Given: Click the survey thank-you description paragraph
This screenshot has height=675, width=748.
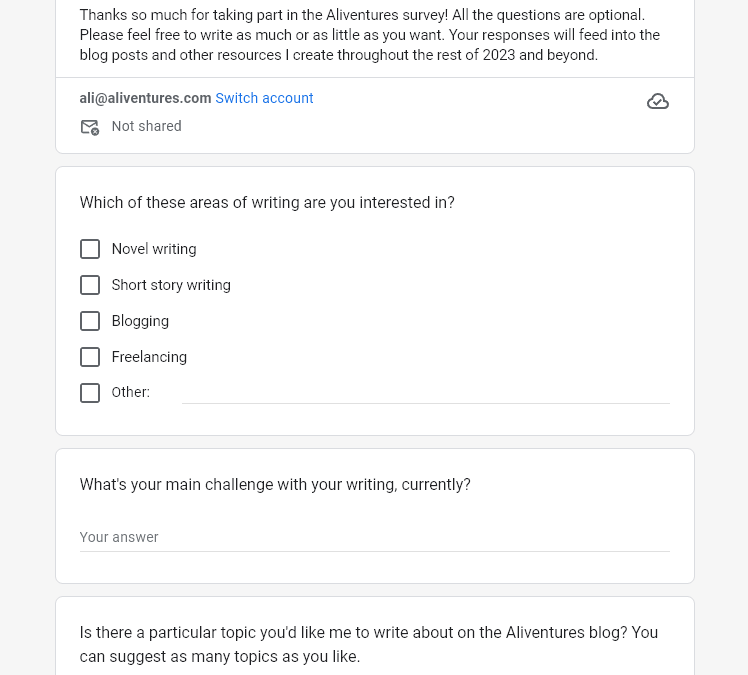Looking at the screenshot, I should click(370, 35).
